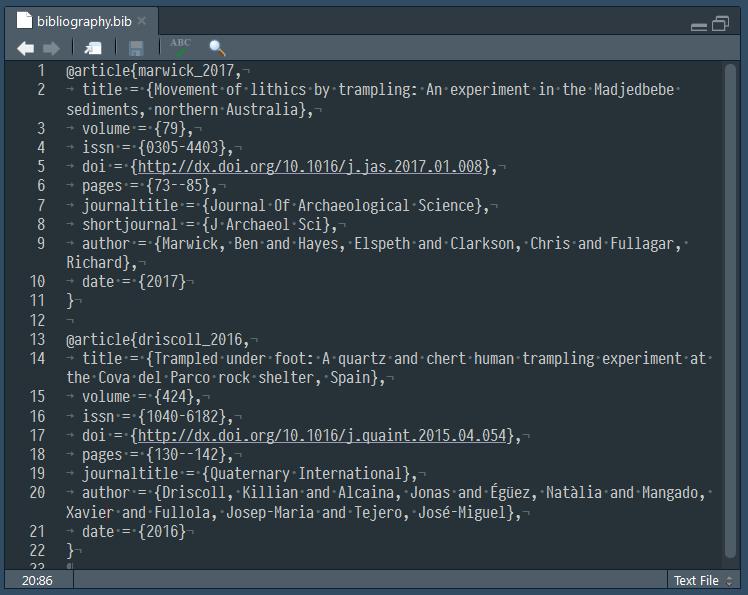Run spell check on document
Screen dimensions: 748x595
coord(180,46)
